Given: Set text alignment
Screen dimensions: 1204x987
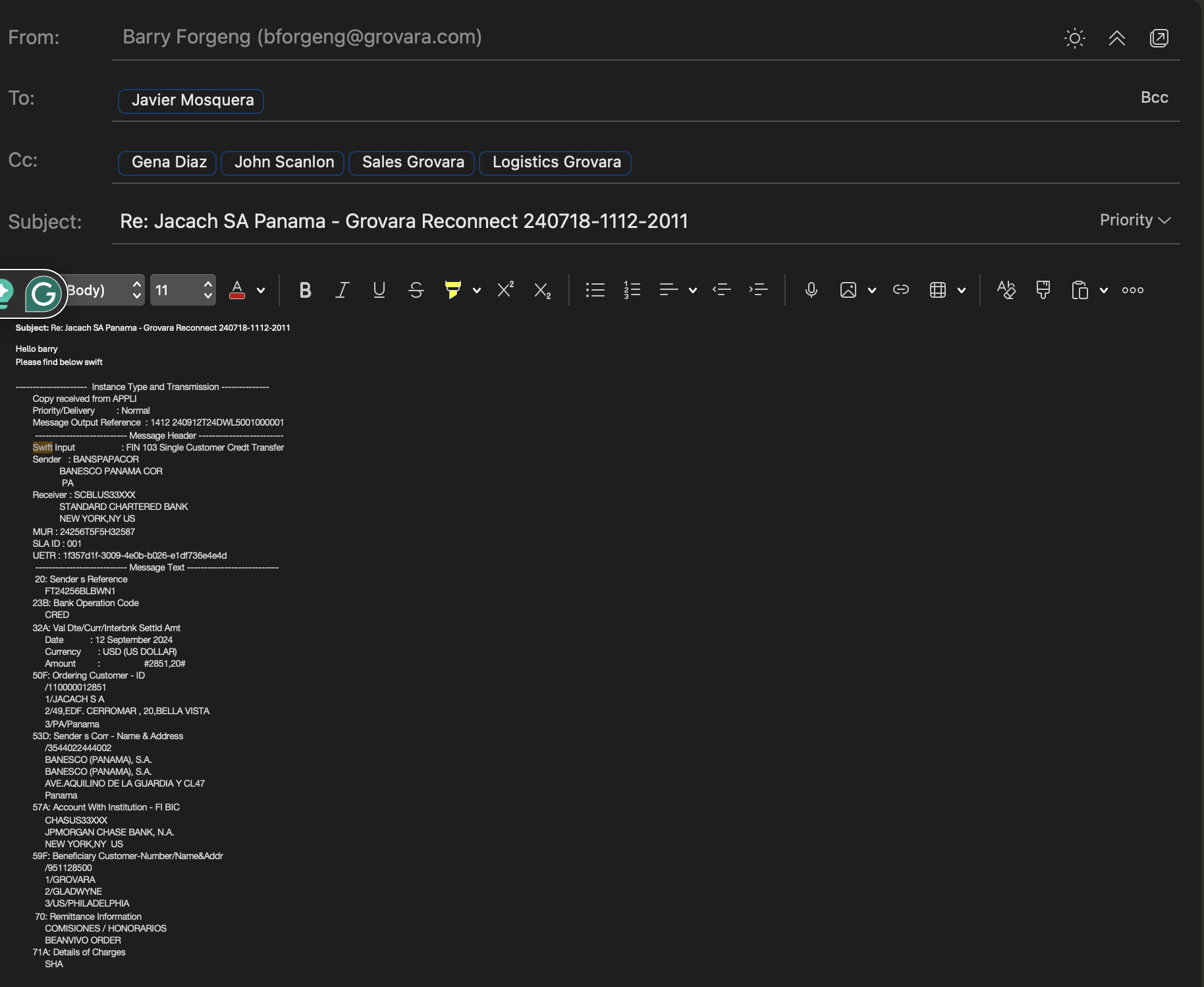Looking at the screenshot, I should tap(669, 290).
